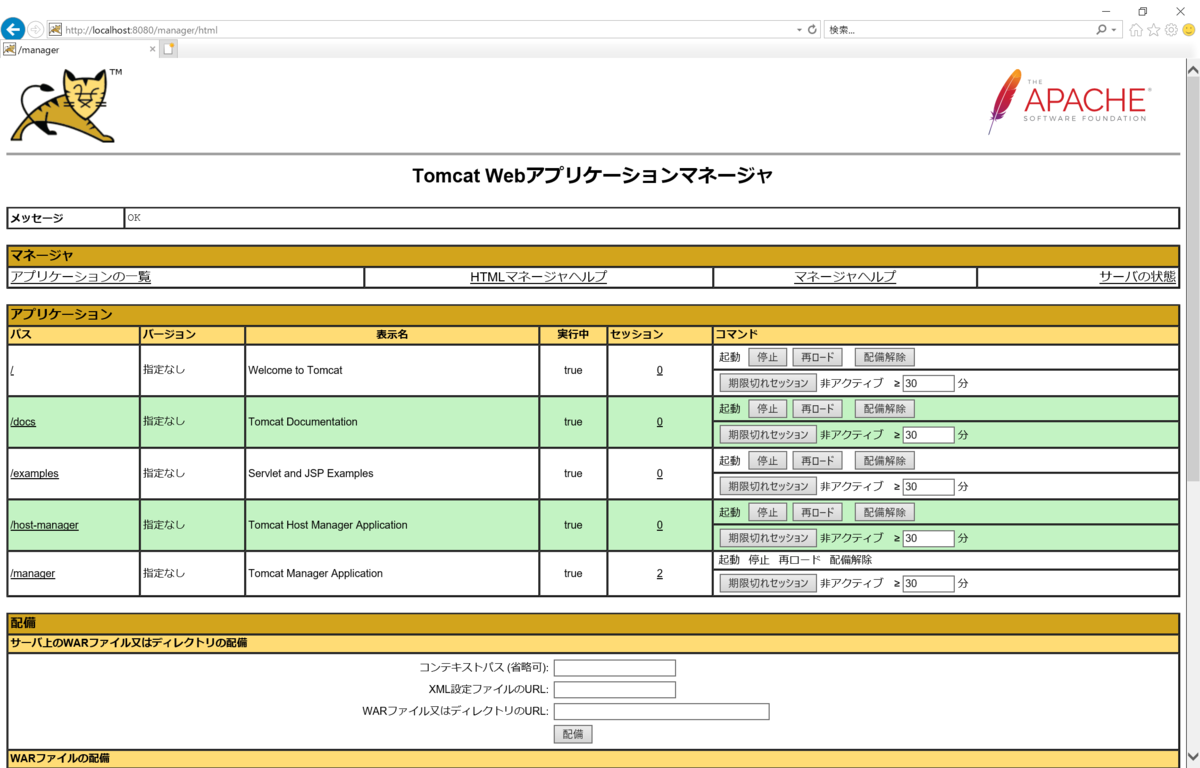The width and height of the screenshot is (1200, 768).
Task: Click idle minutes field in /docs row
Action: click(x=928, y=435)
